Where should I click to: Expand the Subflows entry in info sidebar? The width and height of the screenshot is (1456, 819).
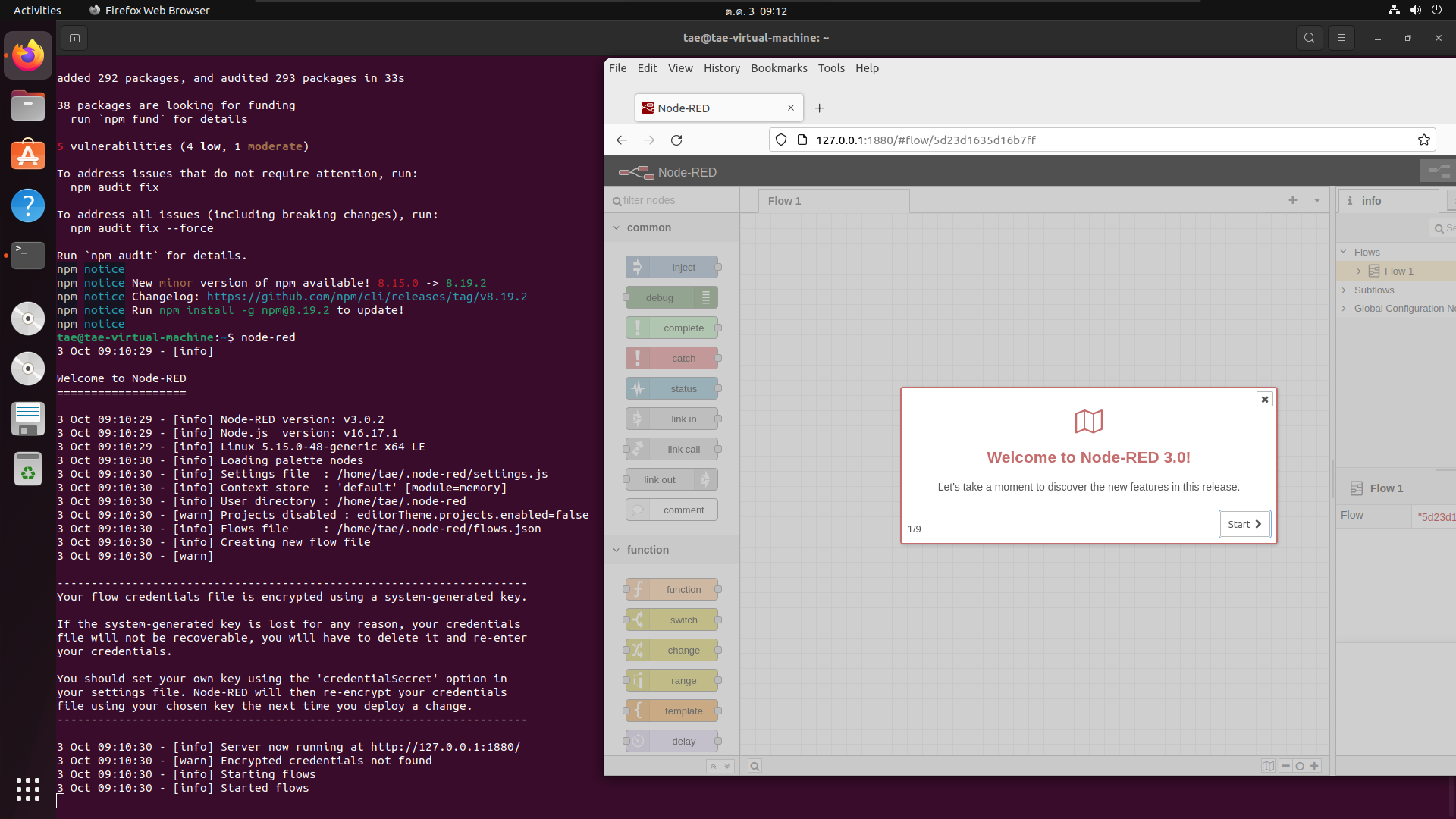[x=1343, y=290]
